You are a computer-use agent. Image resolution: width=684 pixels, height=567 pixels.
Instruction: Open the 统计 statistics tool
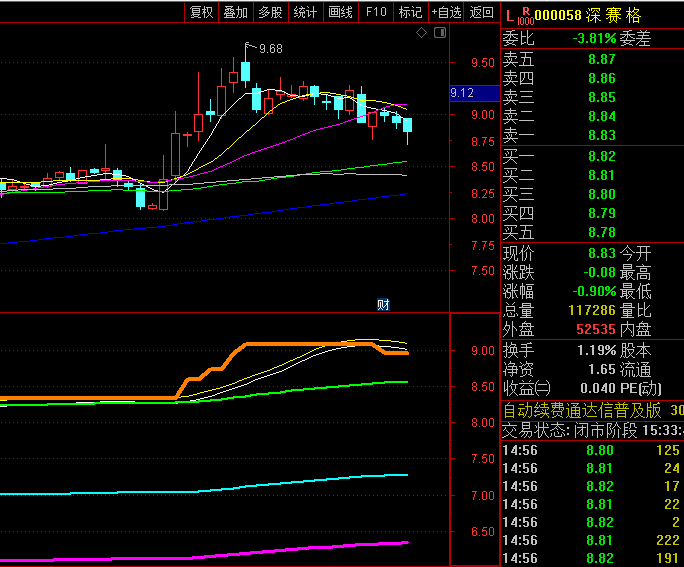coord(305,12)
